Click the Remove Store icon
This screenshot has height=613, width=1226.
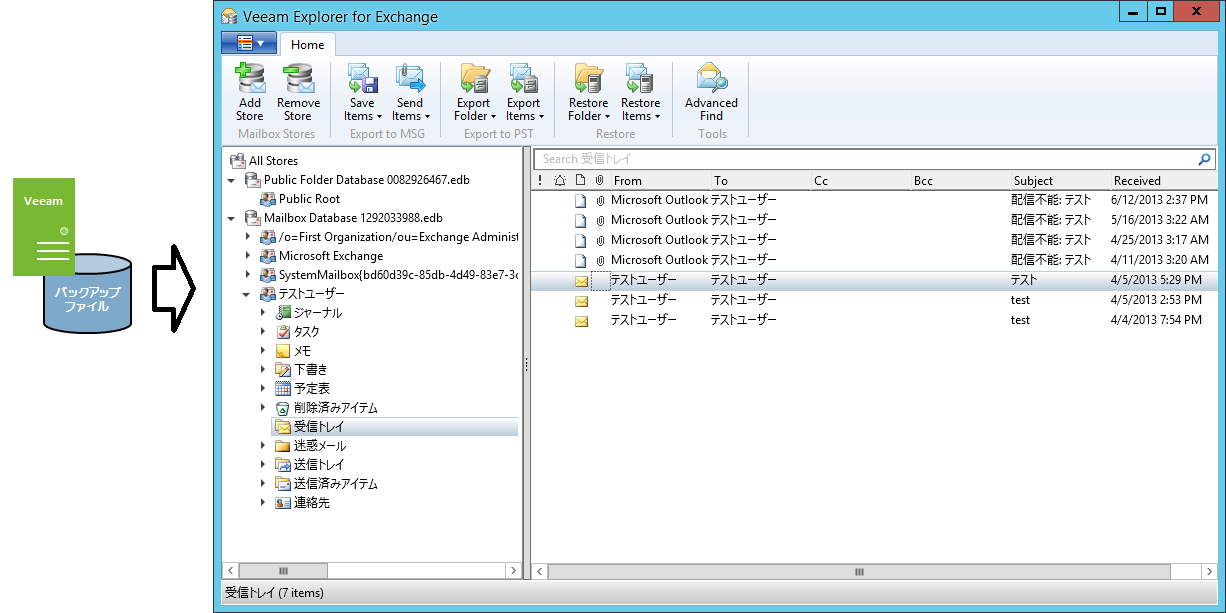click(x=298, y=79)
